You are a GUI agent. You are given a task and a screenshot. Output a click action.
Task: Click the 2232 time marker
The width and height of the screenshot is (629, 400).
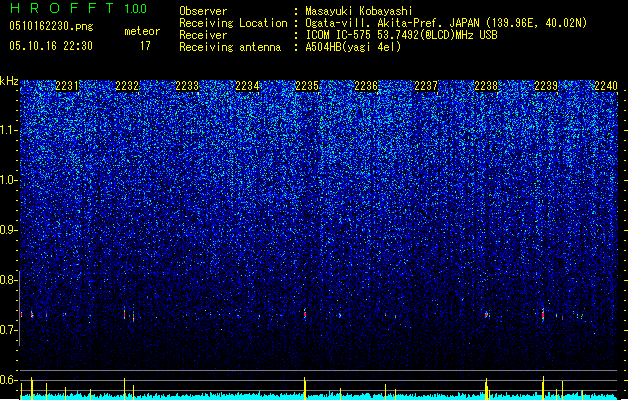click(127, 85)
